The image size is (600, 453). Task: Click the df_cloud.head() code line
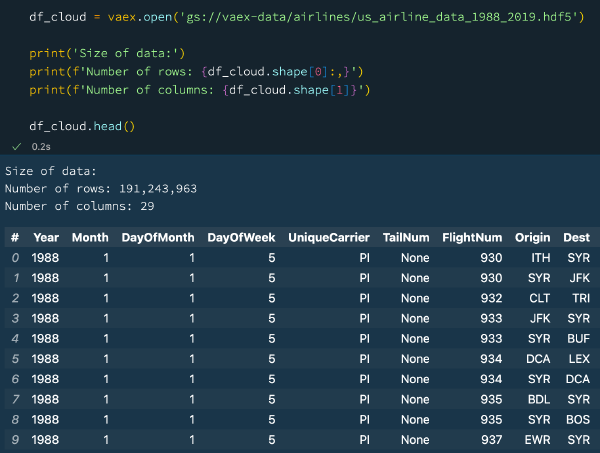pos(82,127)
